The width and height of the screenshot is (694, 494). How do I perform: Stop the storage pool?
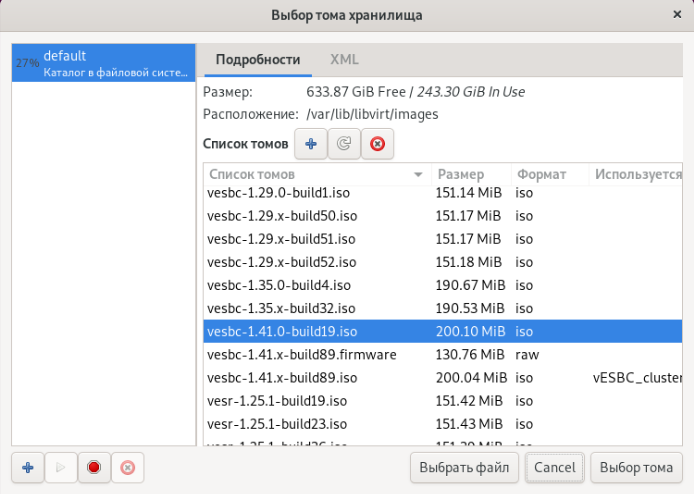click(94, 467)
